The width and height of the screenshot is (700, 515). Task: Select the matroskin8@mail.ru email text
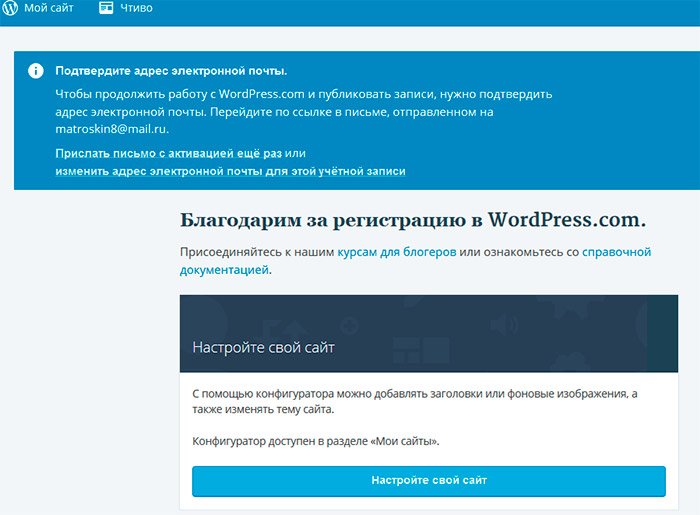112,129
